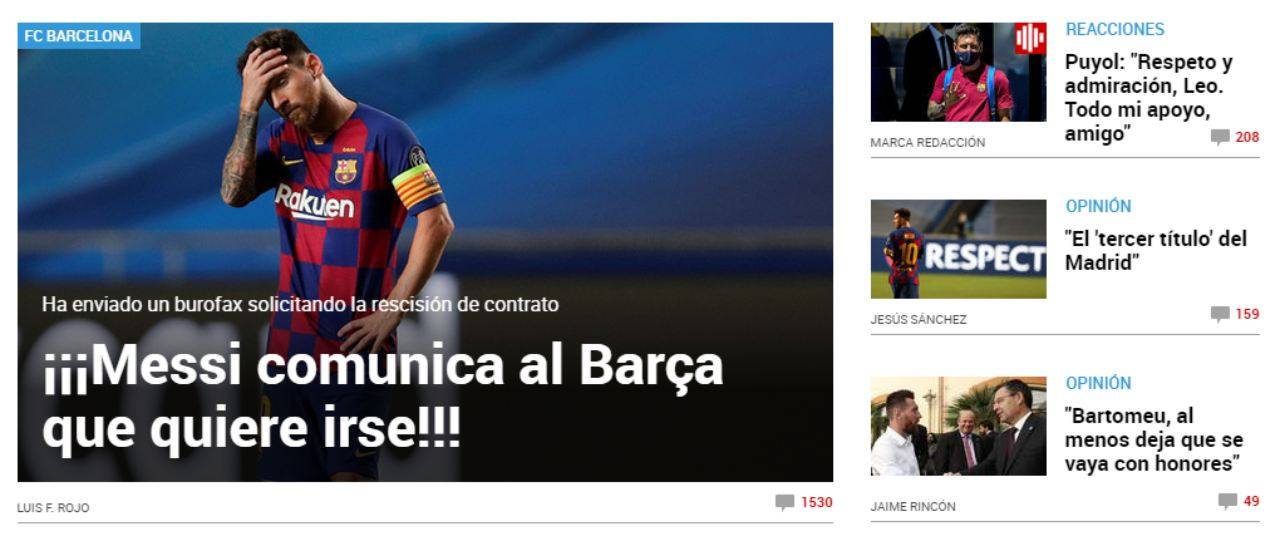1280x536 pixels.
Task: Open the REACCIONES category label
Action: 1115,29
